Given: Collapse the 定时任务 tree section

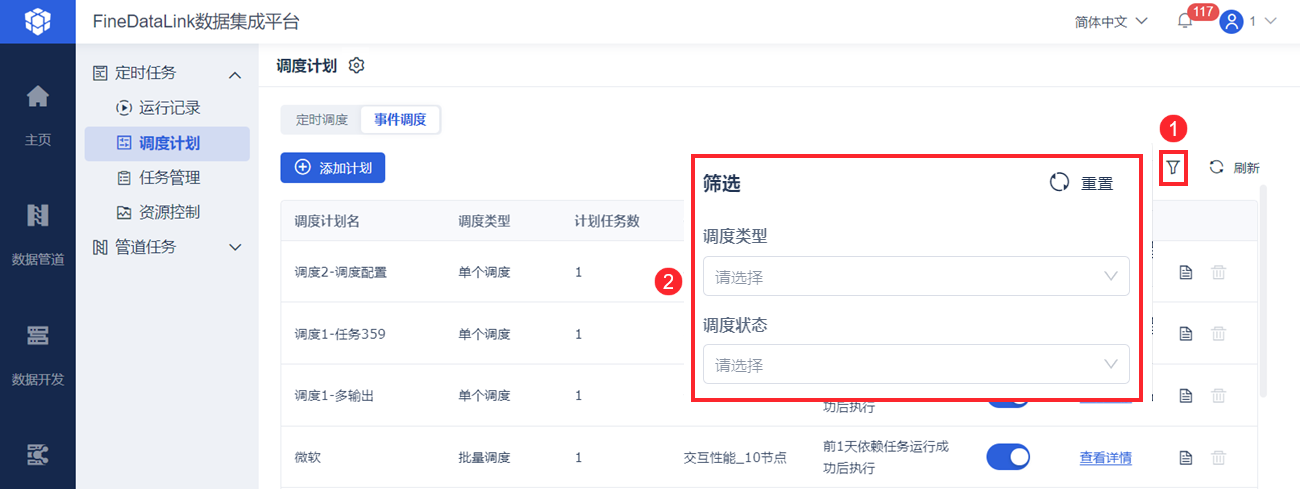Looking at the screenshot, I should (235, 74).
